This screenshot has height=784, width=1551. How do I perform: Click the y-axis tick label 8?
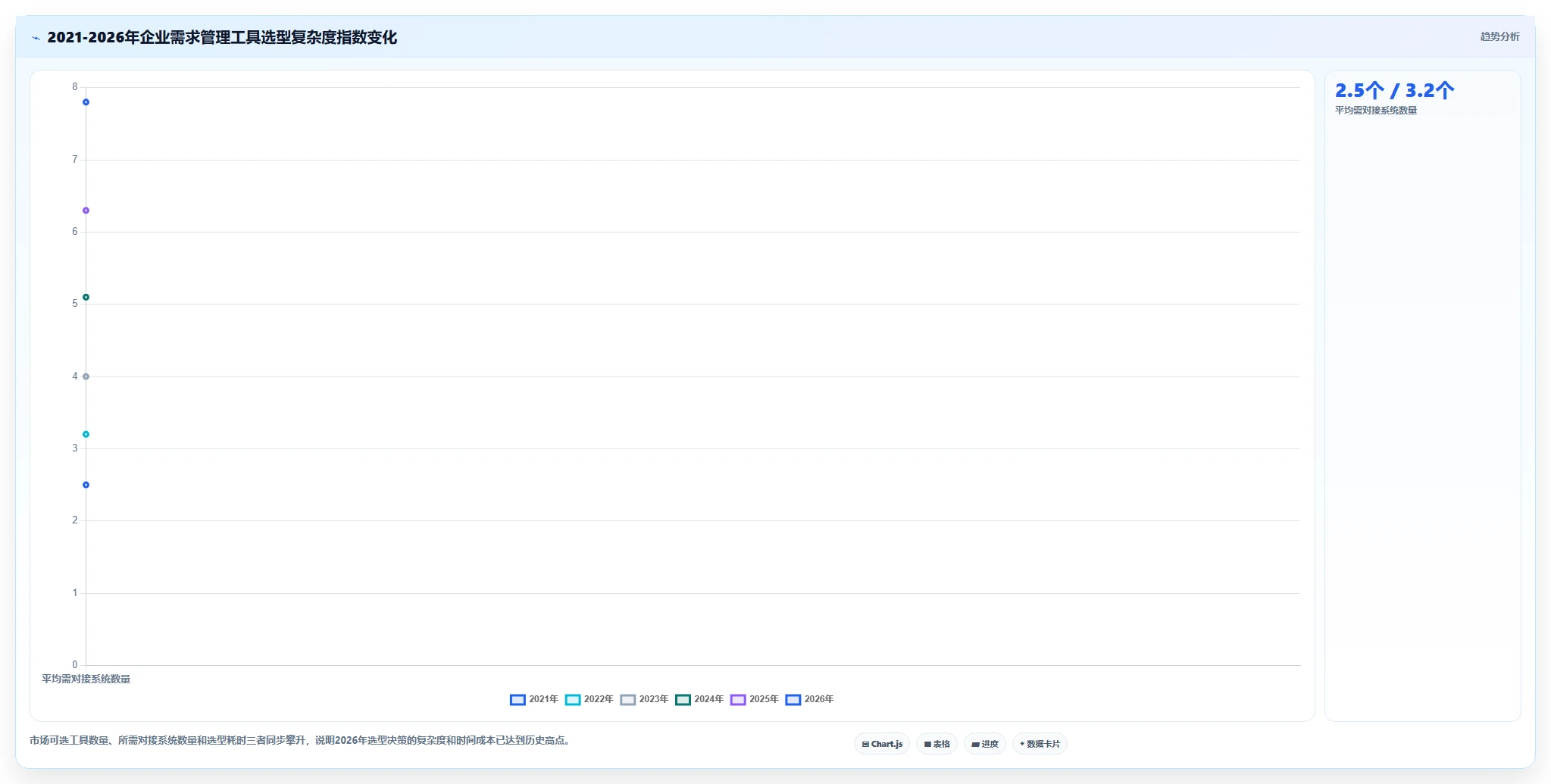coord(75,87)
